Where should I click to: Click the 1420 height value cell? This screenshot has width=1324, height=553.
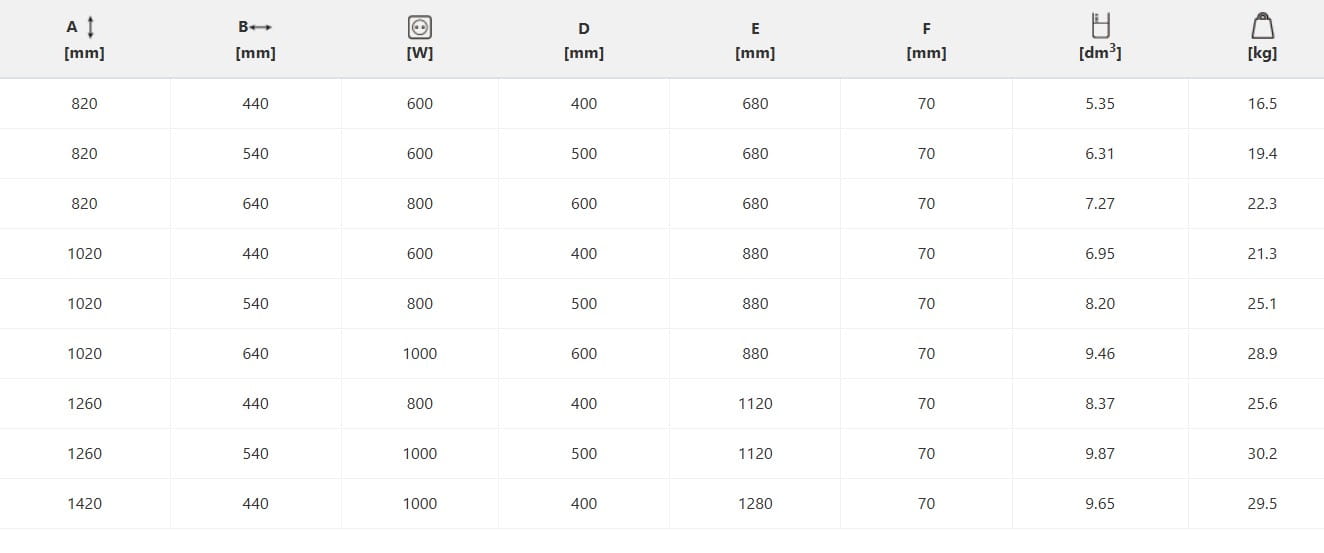[x=84, y=504]
